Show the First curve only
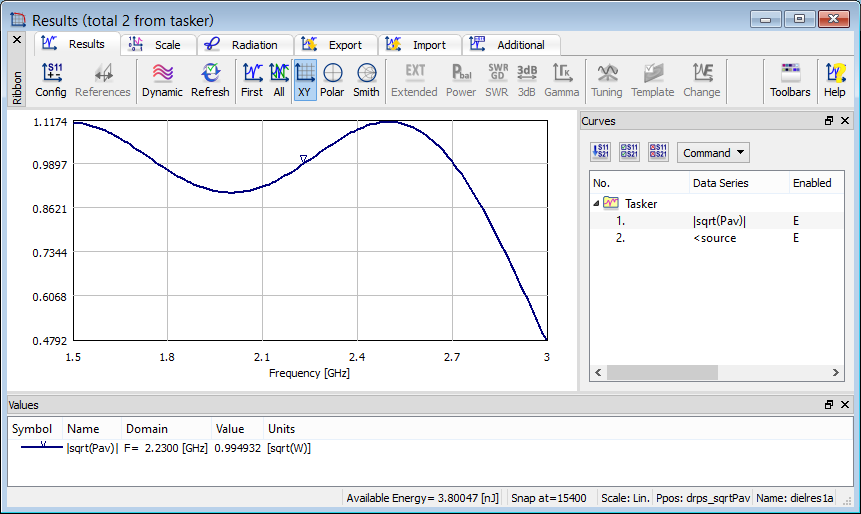 (x=252, y=80)
